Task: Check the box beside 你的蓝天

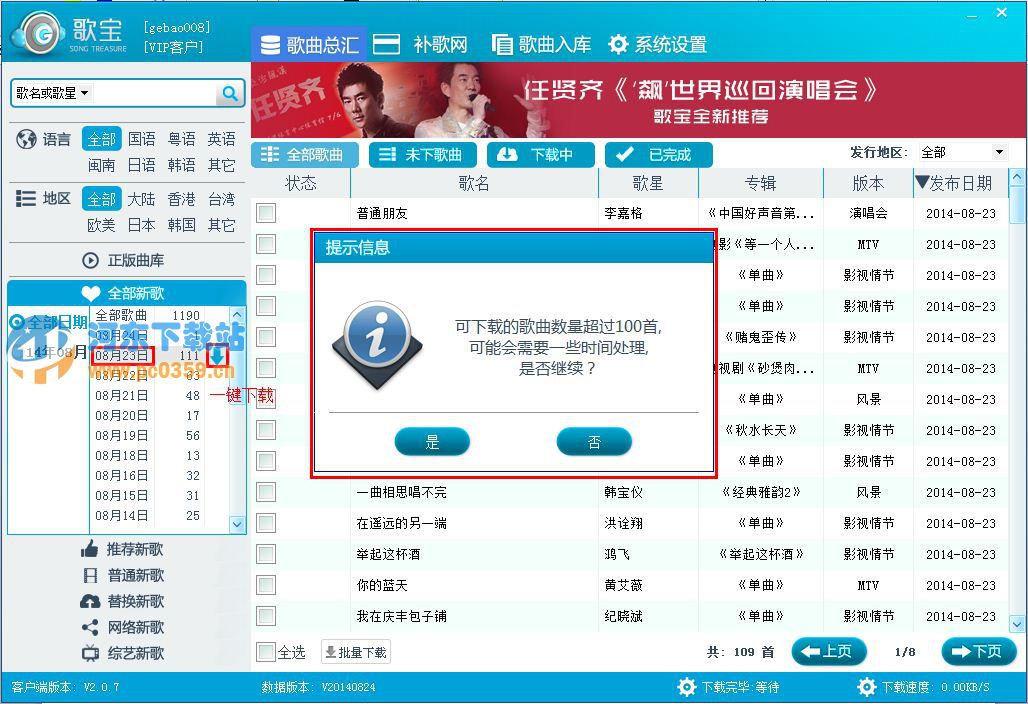Action: 265,585
